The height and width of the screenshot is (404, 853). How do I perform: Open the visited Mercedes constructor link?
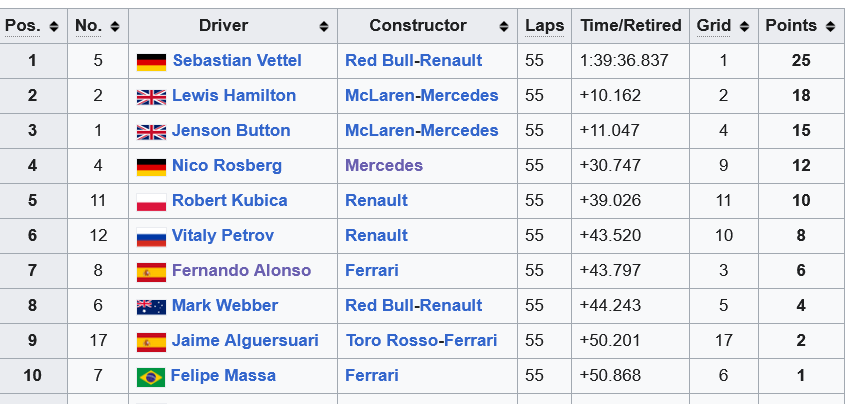384,165
